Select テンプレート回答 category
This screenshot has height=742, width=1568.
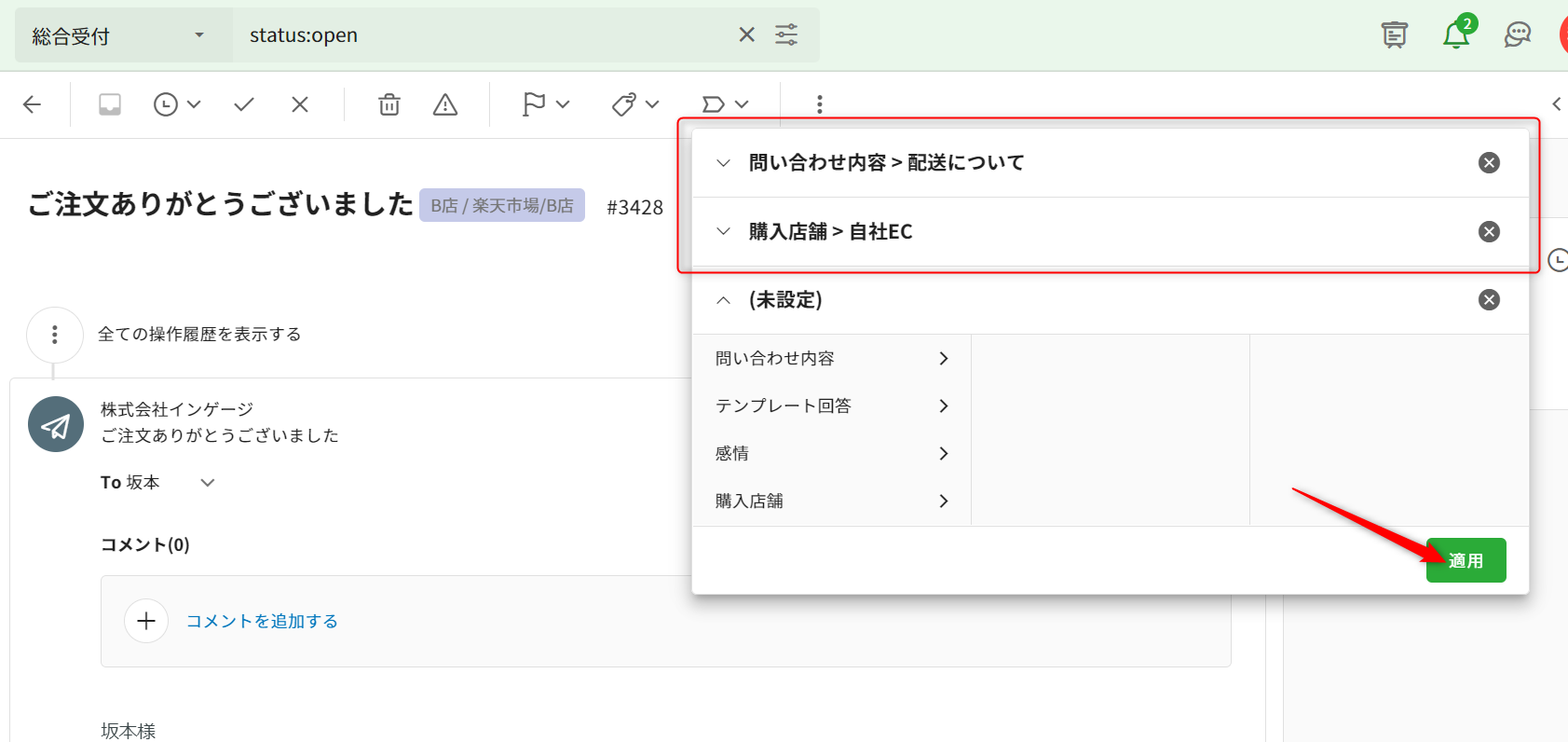click(x=831, y=406)
